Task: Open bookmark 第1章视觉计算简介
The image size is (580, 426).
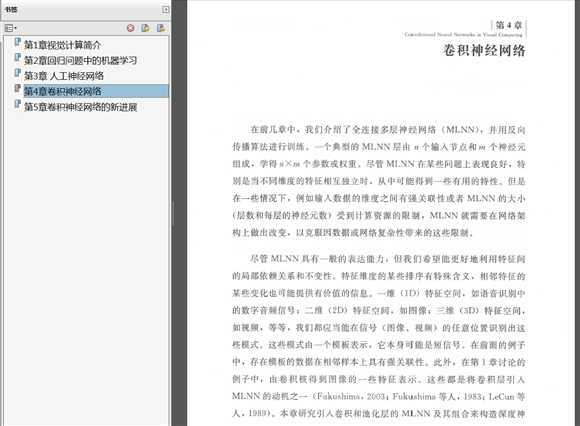Action: coord(63,45)
